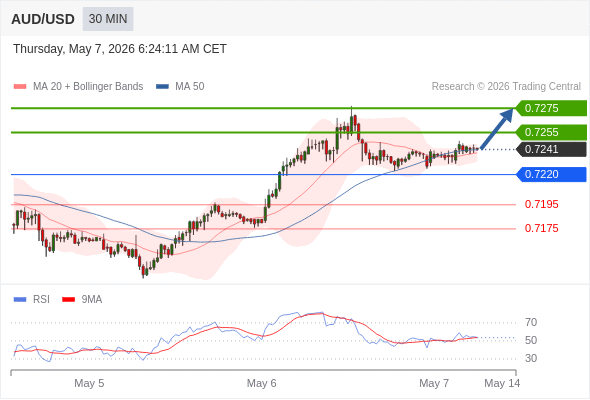The width and height of the screenshot is (590, 400).
Task: Select the 0.7220 blue pivot tag
Action: (551, 175)
